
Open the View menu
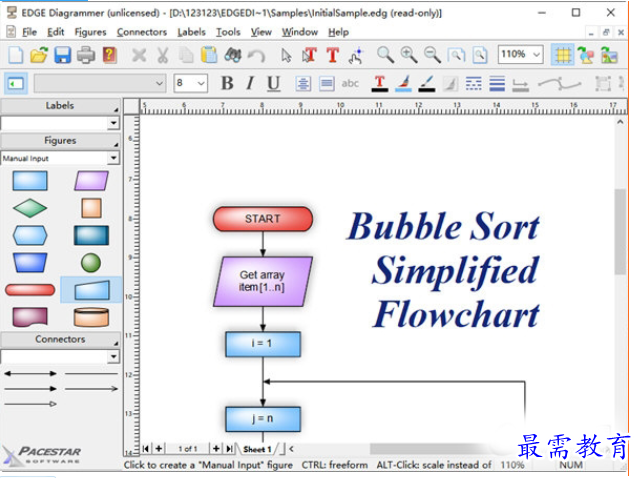click(261, 32)
